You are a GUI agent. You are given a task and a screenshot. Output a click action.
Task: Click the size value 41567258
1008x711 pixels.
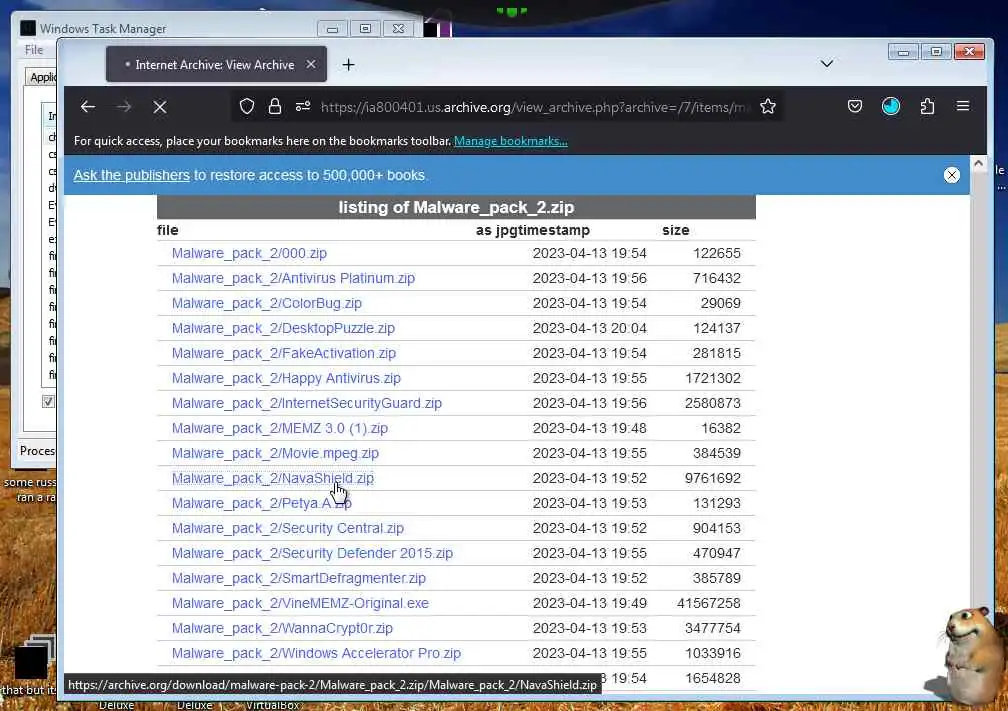pyautogui.click(x=708, y=604)
